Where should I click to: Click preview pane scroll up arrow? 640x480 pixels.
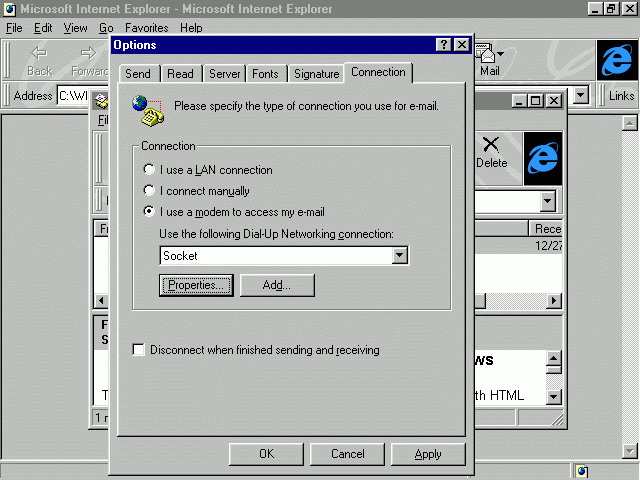coord(554,359)
